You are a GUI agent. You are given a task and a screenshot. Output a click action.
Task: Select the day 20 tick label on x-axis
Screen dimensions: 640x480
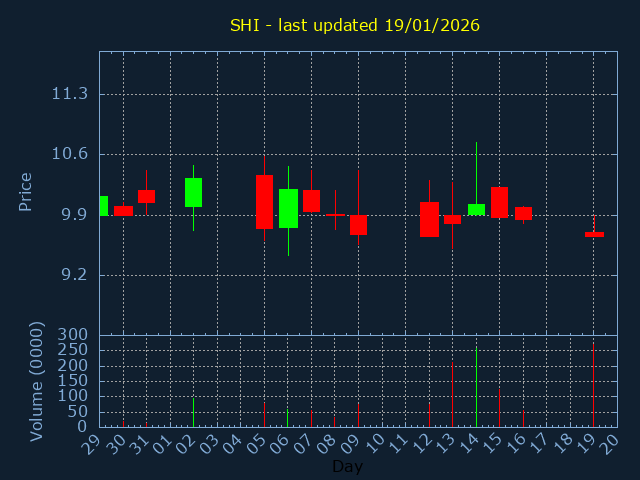[610, 441]
